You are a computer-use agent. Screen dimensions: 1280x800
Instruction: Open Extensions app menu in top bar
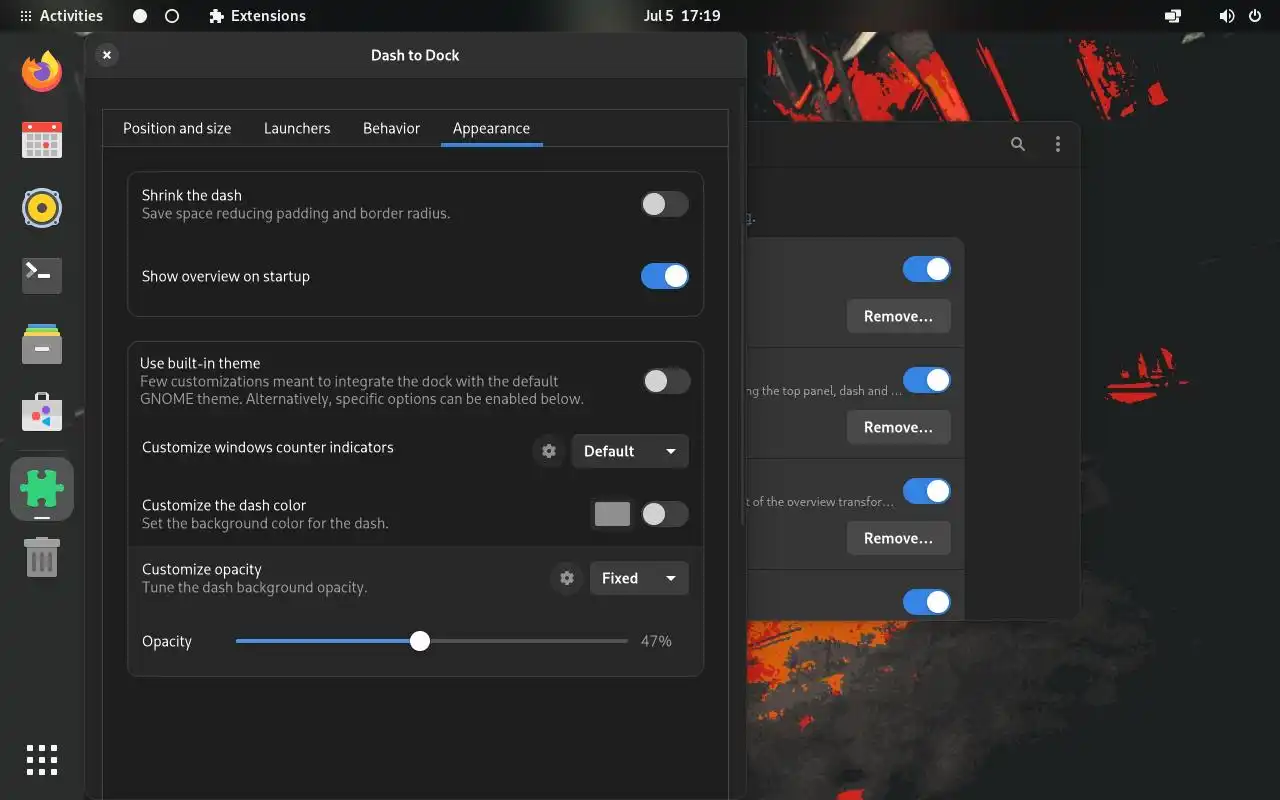point(258,16)
